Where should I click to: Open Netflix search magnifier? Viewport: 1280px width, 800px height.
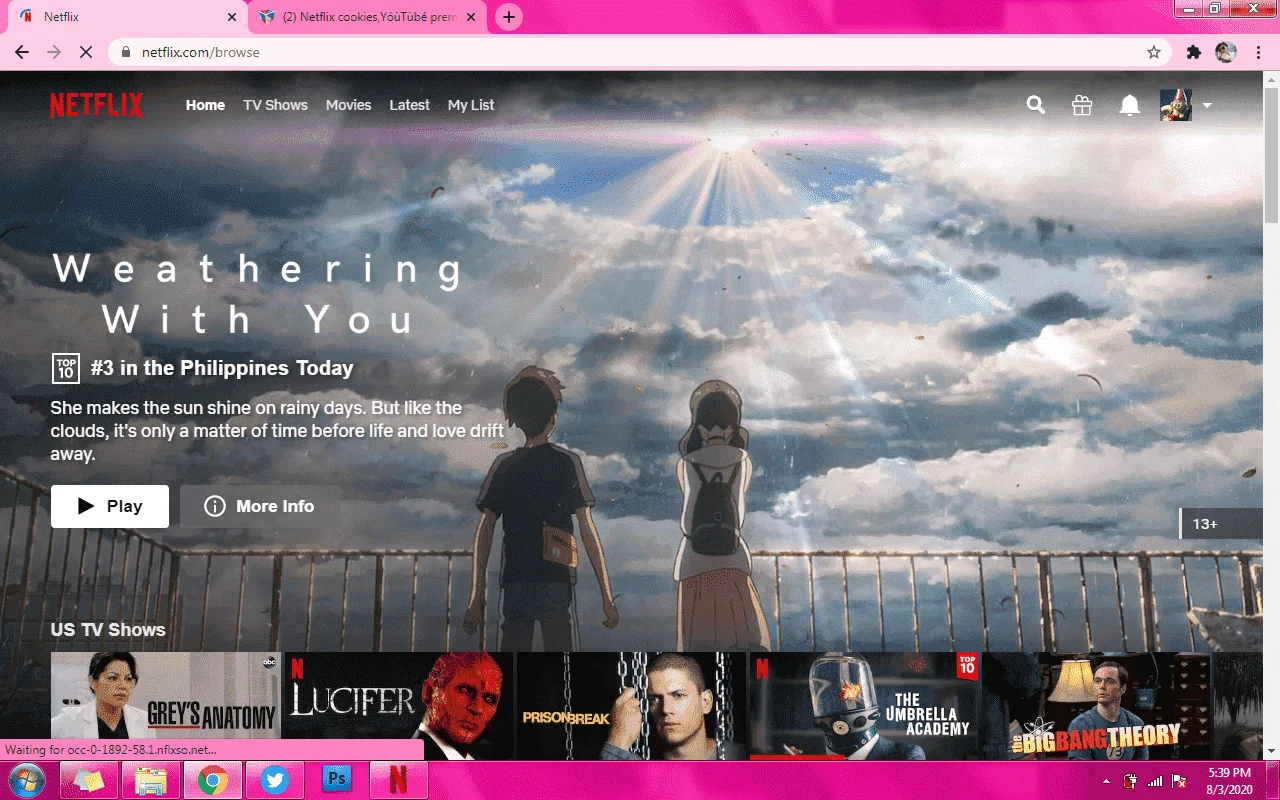tap(1036, 105)
